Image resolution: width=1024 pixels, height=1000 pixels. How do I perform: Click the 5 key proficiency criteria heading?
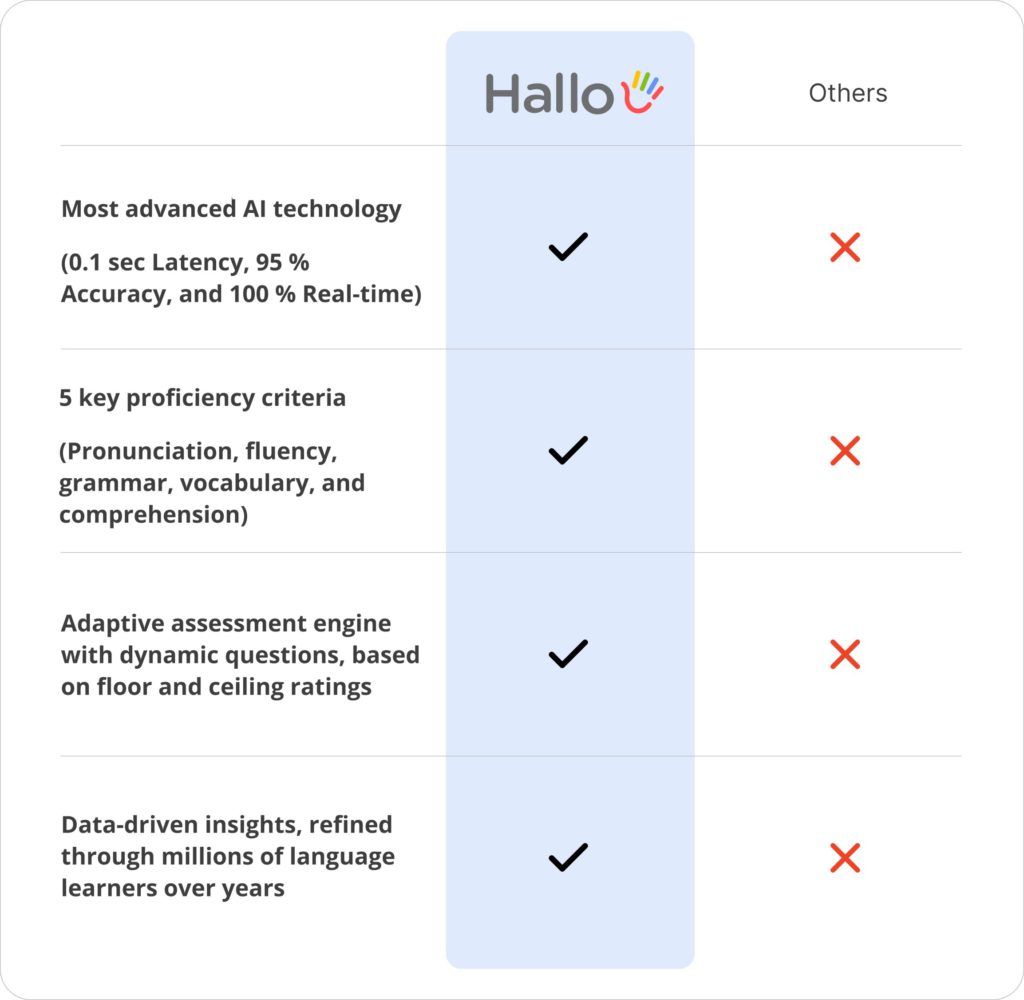click(x=202, y=398)
